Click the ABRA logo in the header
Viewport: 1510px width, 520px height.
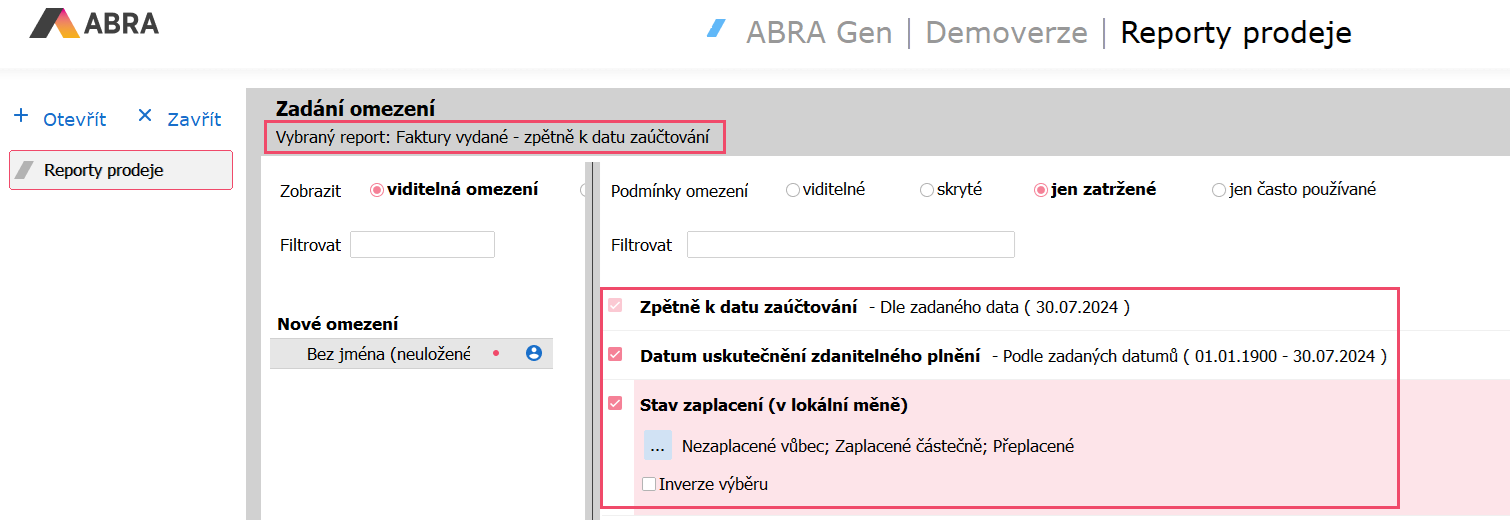point(94,23)
